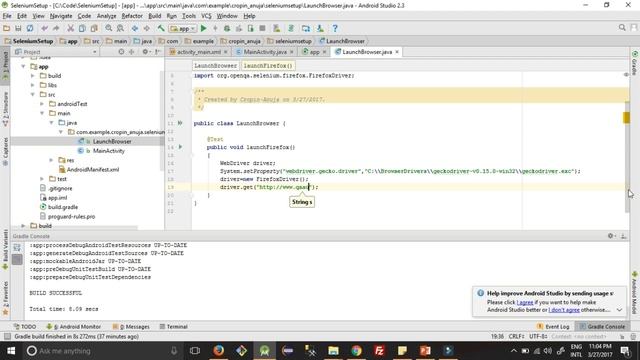Open the TODO tool window
Viewport: 640px width, 360px height.
click(x=25, y=327)
